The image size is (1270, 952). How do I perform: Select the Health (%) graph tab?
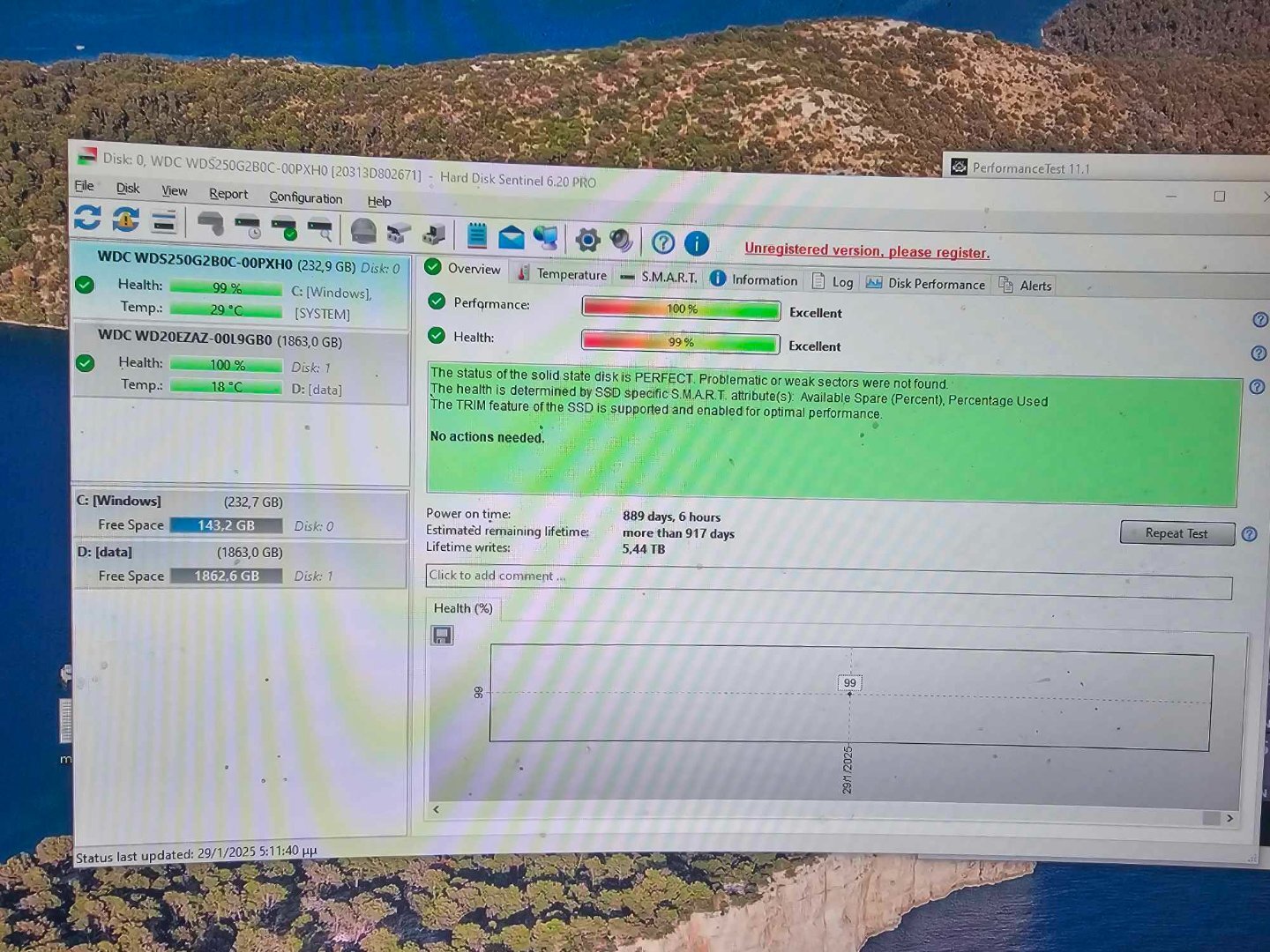463,608
